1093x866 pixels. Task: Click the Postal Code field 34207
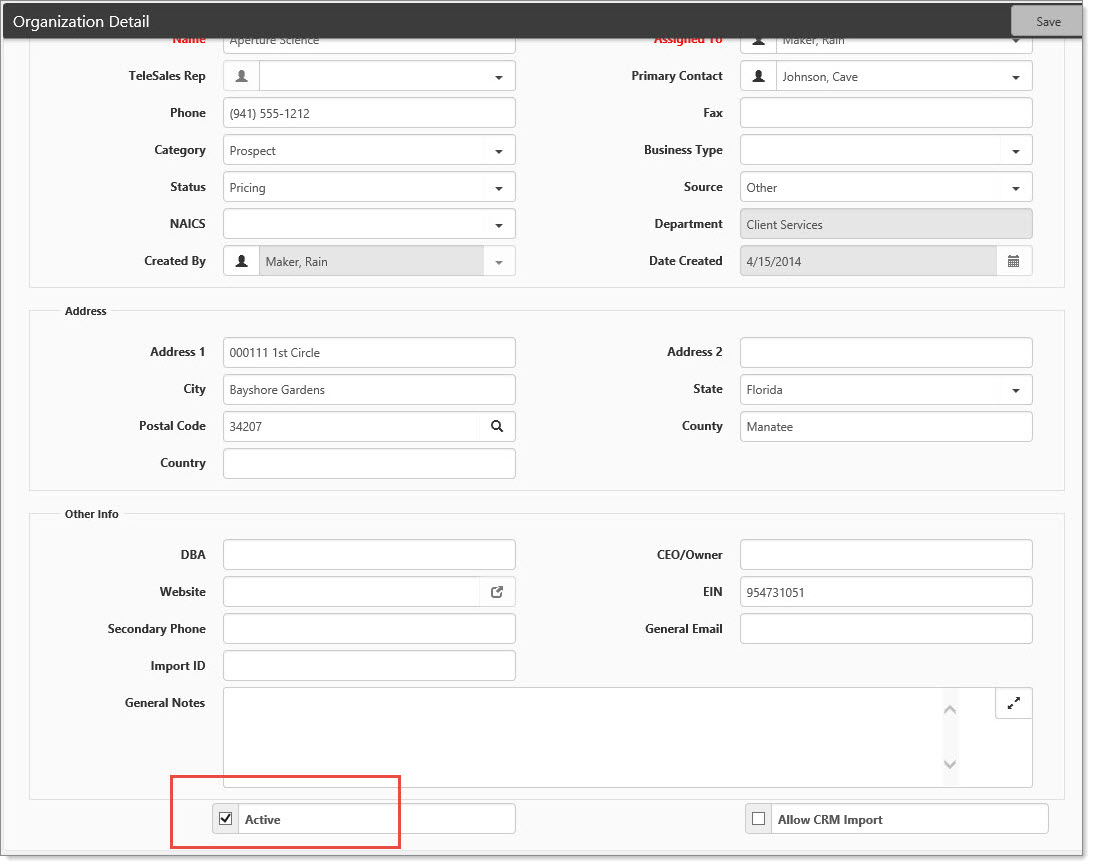tap(351, 426)
